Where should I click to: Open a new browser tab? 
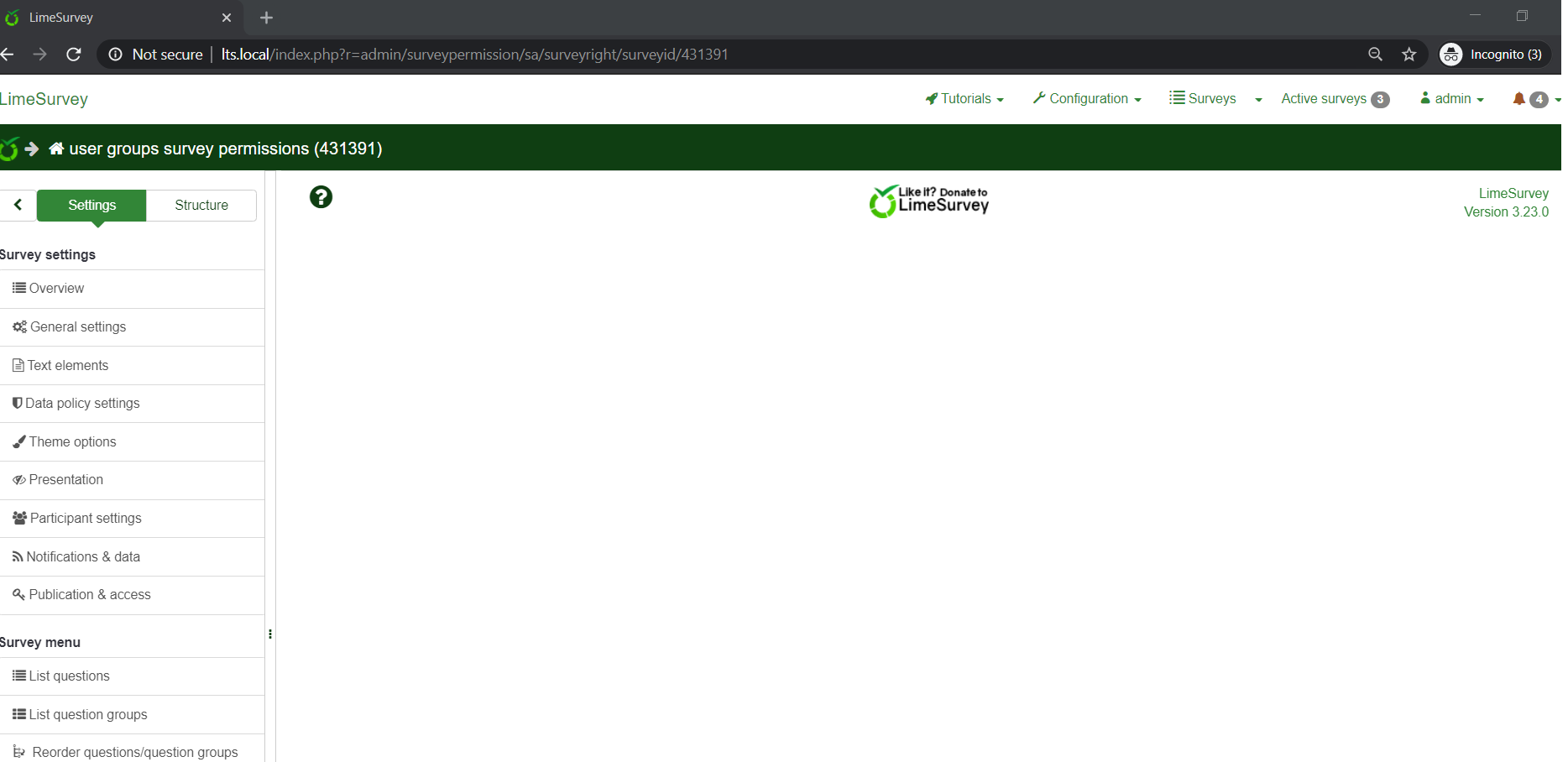coord(266,18)
